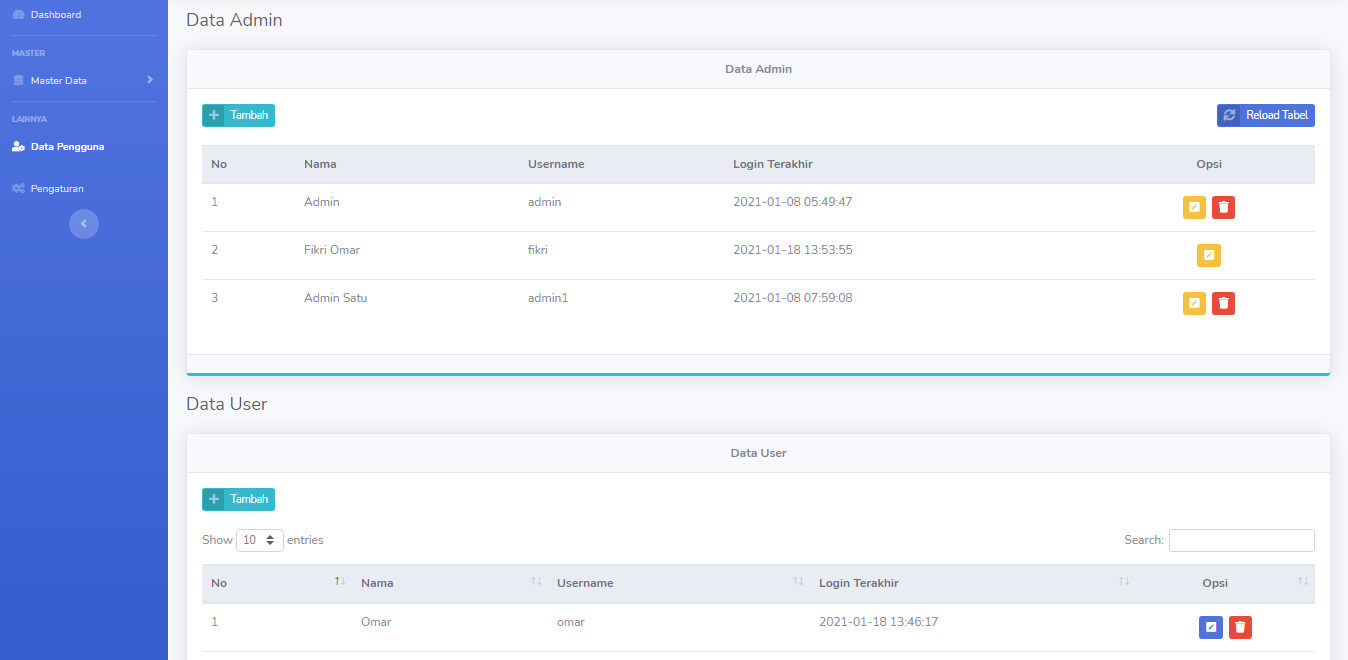Click the Data Pengguna users icon
Screen dimensions: 1348x660
coord(18,146)
